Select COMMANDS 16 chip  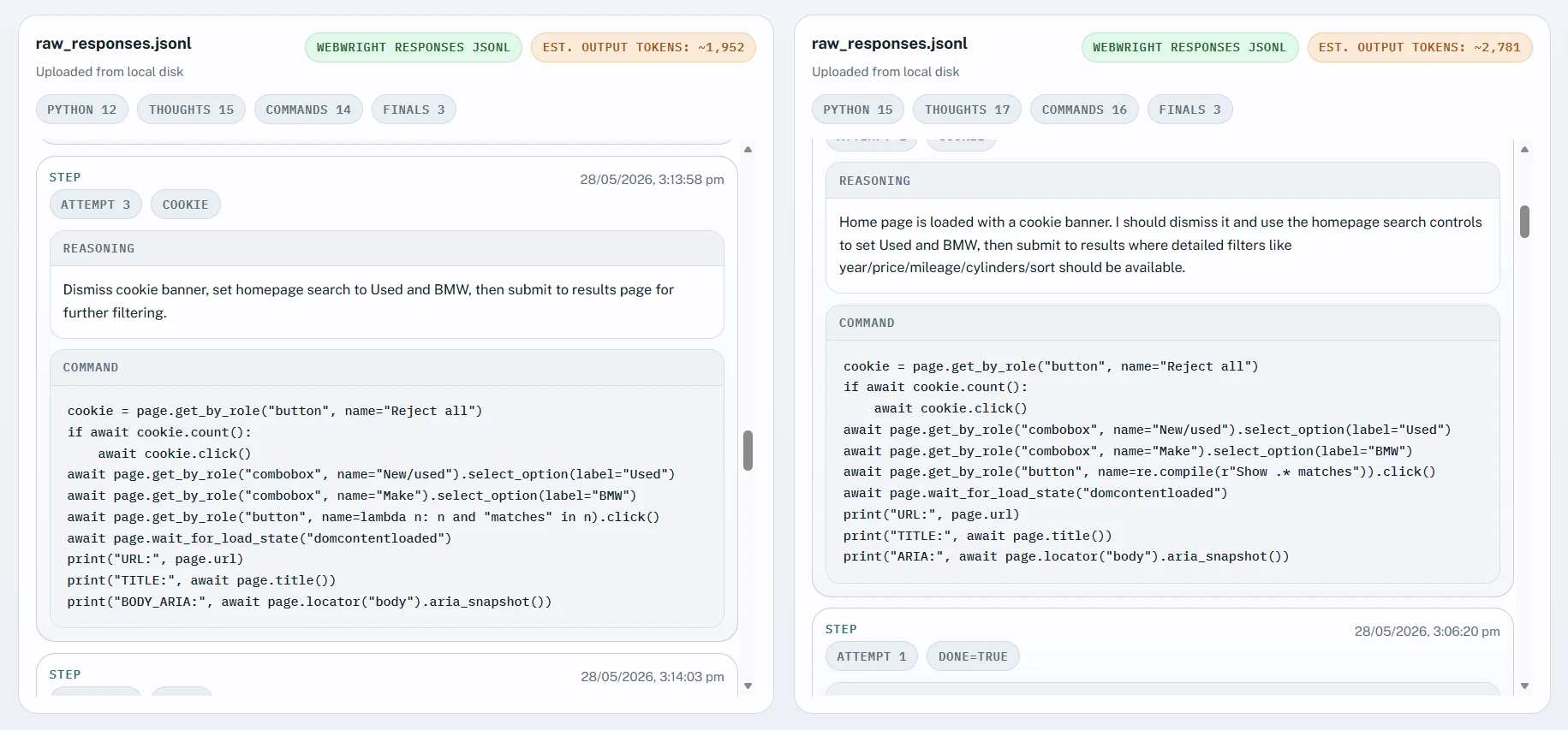1084,110
